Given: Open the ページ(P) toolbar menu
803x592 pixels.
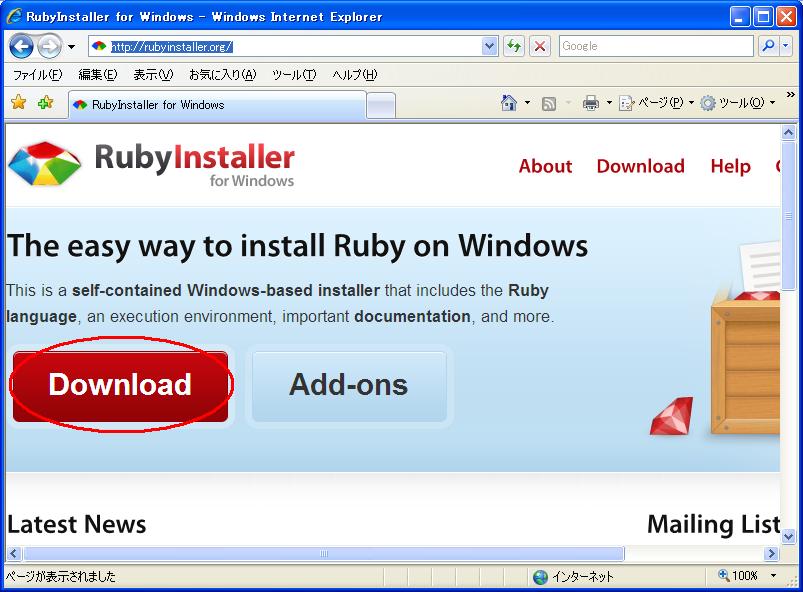Looking at the screenshot, I should point(657,103).
